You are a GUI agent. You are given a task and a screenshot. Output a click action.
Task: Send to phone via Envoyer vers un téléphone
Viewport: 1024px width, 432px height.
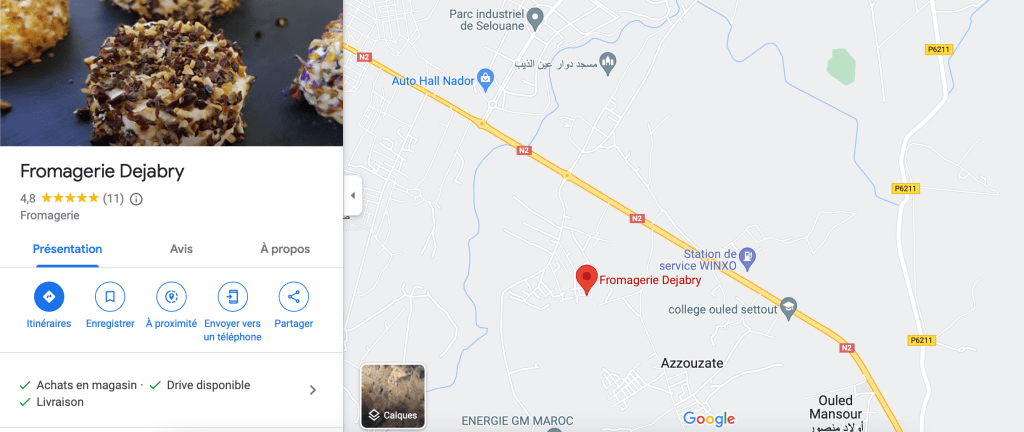[x=232, y=297]
